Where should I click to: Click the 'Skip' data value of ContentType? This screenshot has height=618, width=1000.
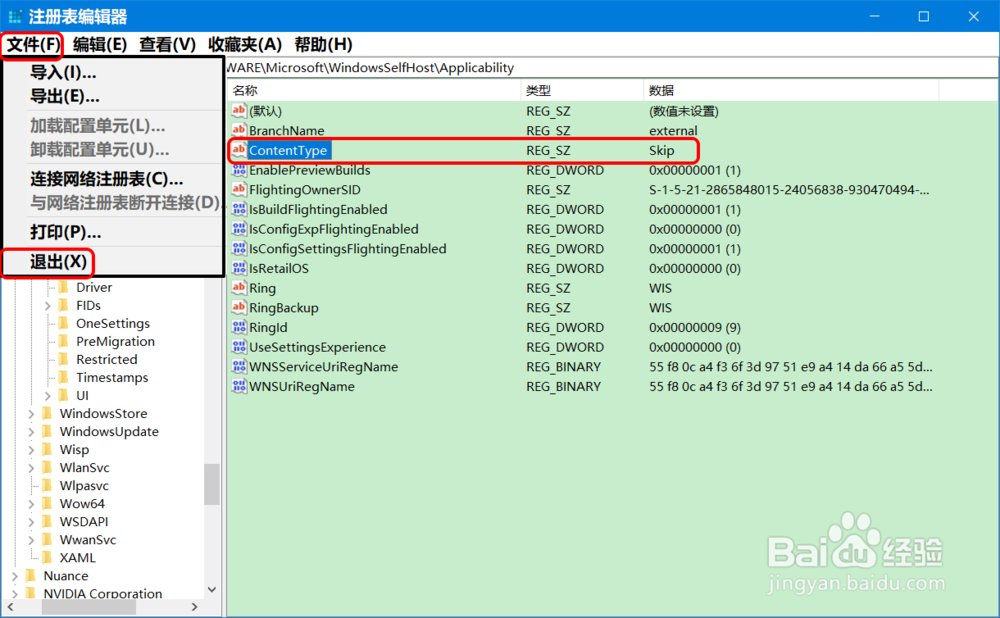pyautogui.click(x=661, y=151)
